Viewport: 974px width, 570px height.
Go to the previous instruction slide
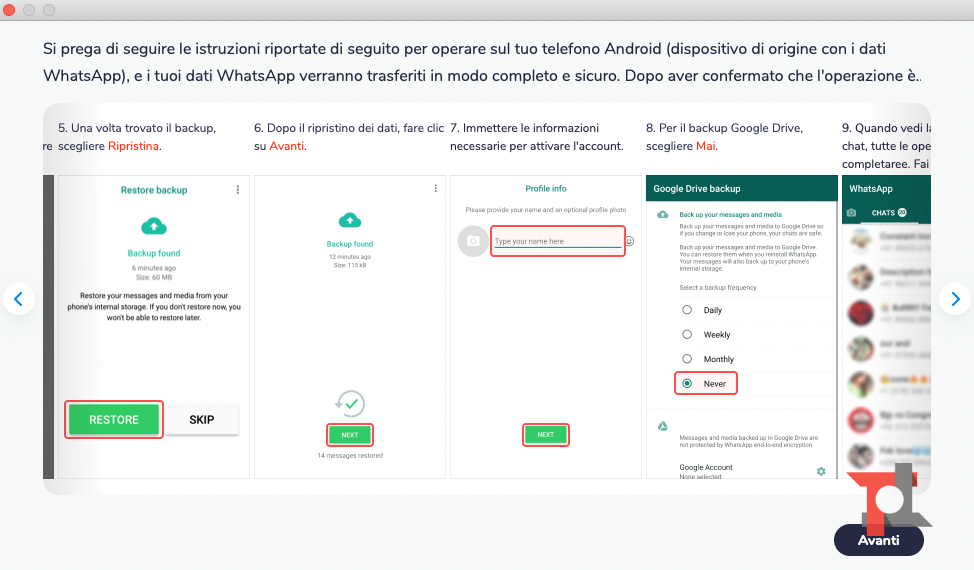(x=19, y=299)
